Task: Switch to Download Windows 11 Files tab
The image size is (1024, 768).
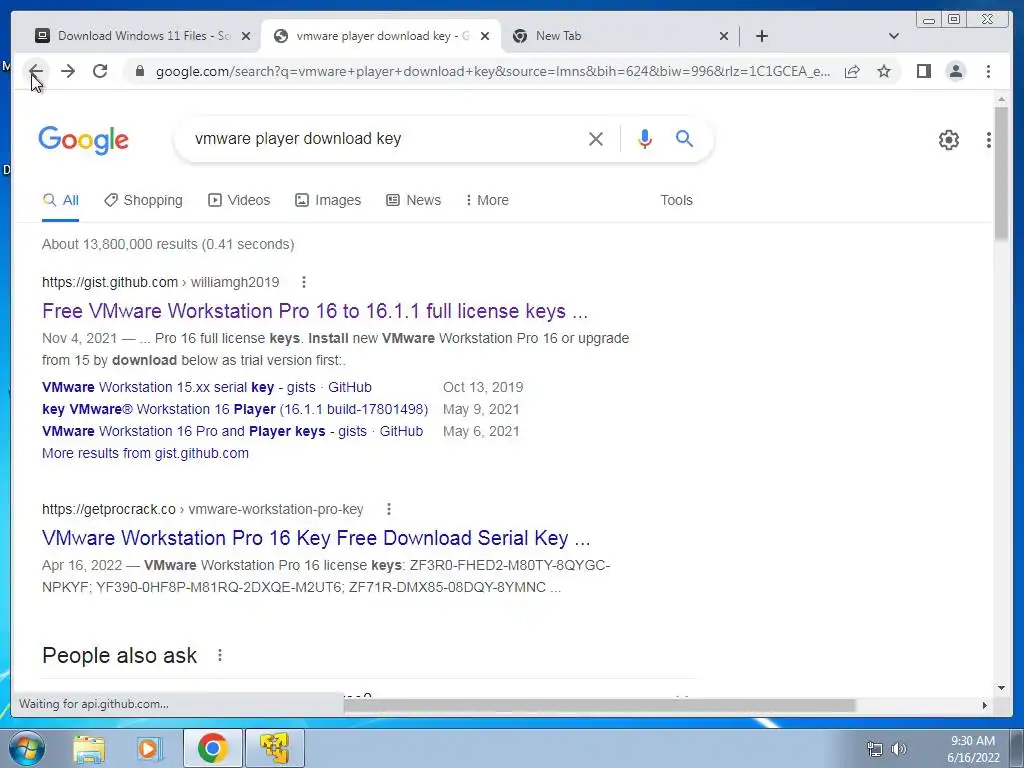Action: [x=134, y=36]
